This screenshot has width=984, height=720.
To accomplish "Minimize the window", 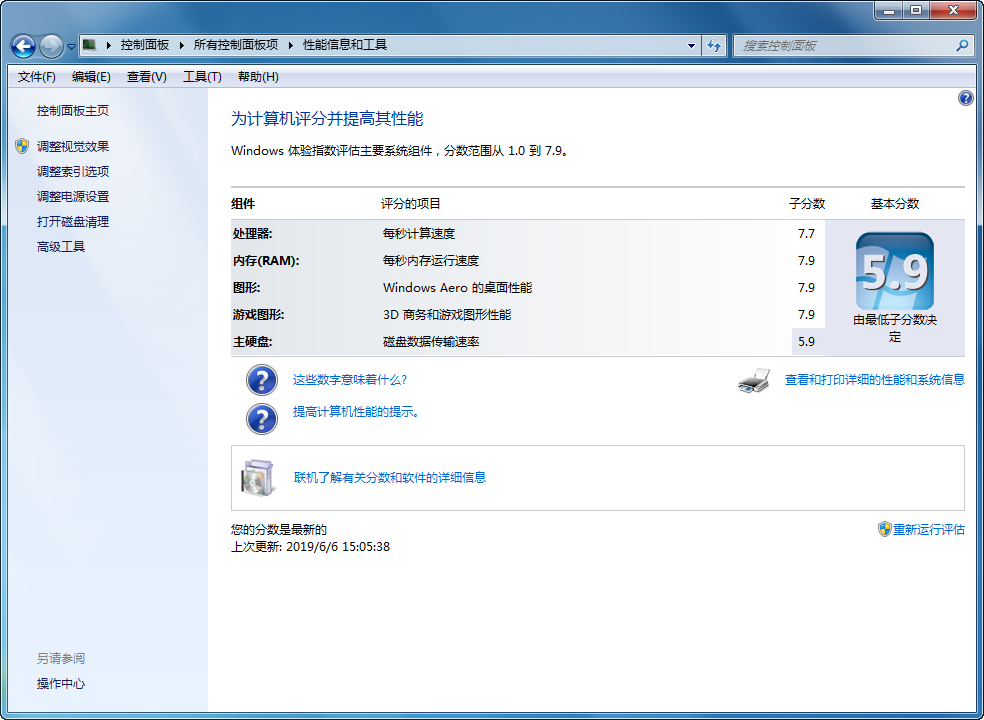I will click(x=888, y=10).
